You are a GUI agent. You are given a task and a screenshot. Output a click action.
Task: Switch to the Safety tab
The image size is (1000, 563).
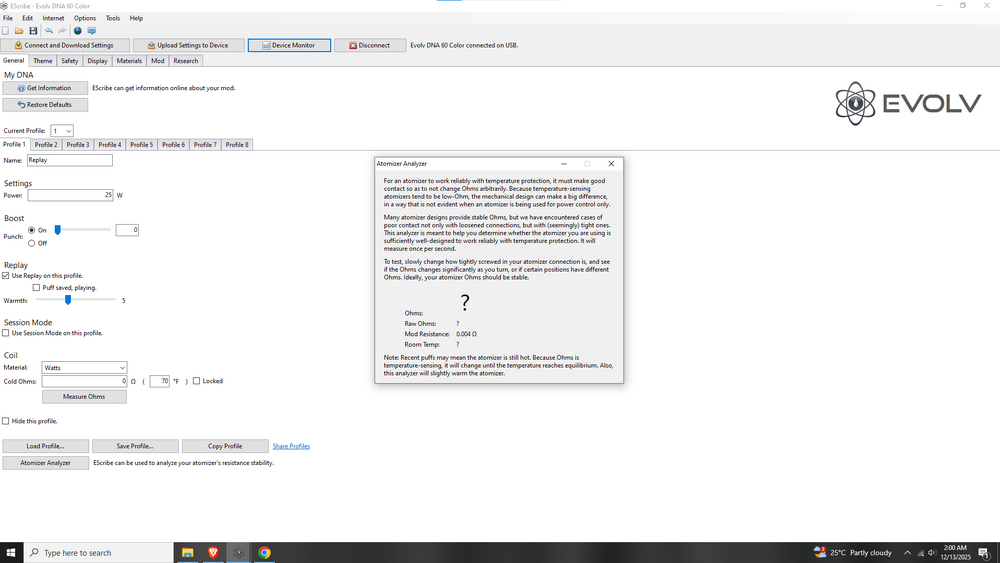[x=69, y=61]
